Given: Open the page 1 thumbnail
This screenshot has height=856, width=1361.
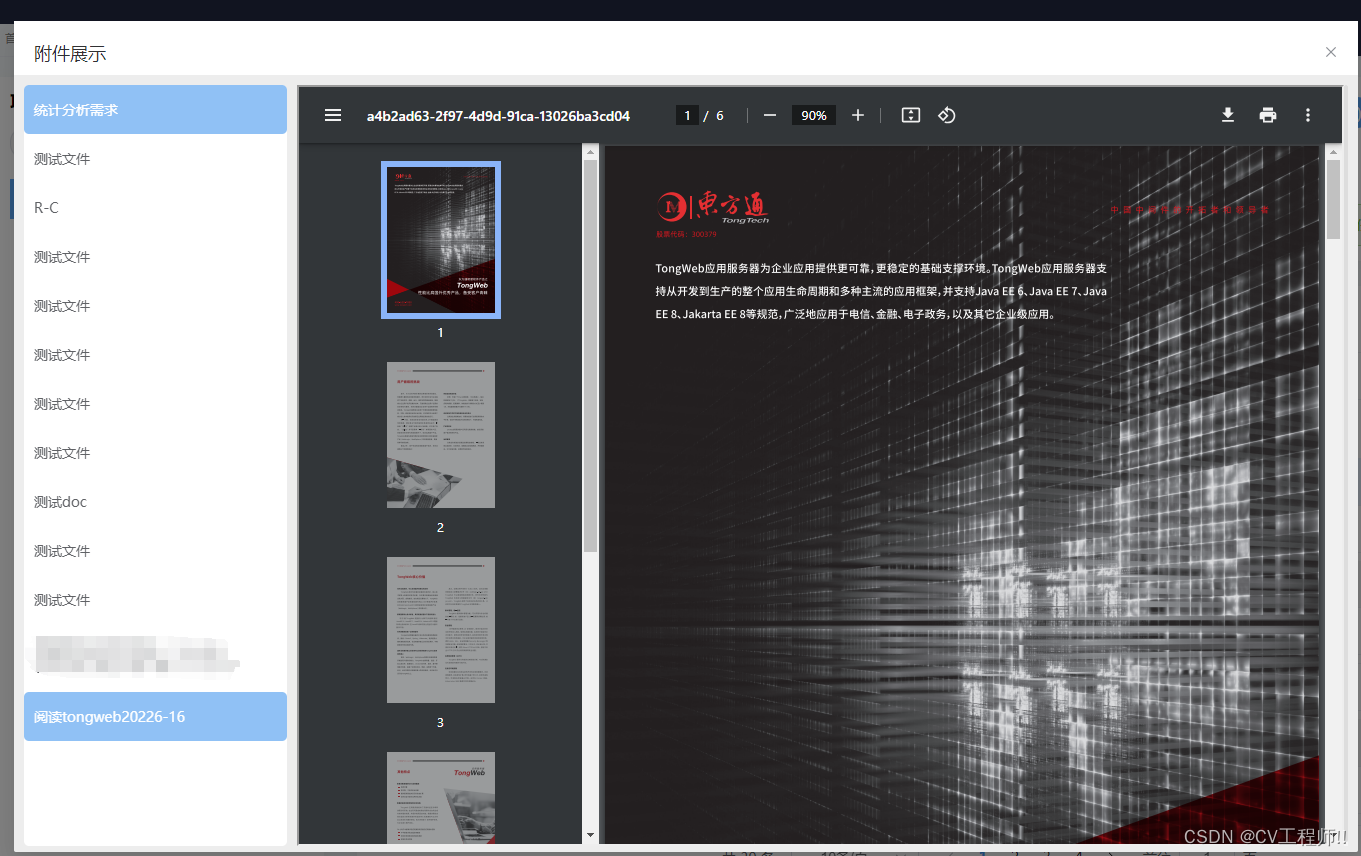Looking at the screenshot, I should click(441, 240).
